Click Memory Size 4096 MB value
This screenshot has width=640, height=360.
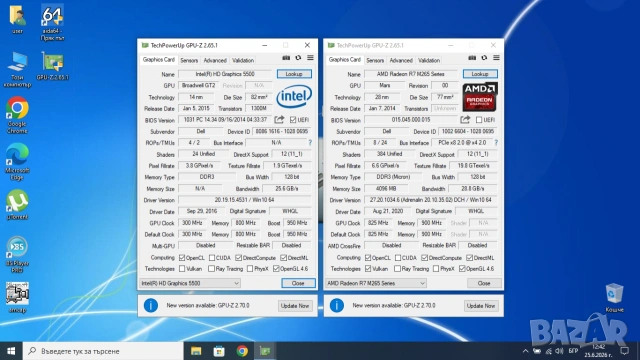pos(386,189)
